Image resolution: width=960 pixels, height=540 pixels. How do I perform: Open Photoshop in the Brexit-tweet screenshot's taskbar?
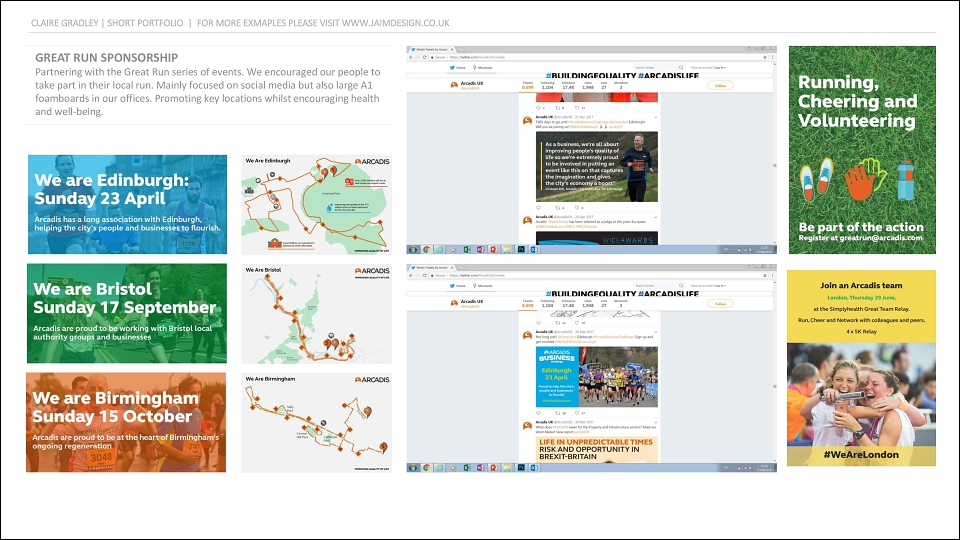click(520, 468)
